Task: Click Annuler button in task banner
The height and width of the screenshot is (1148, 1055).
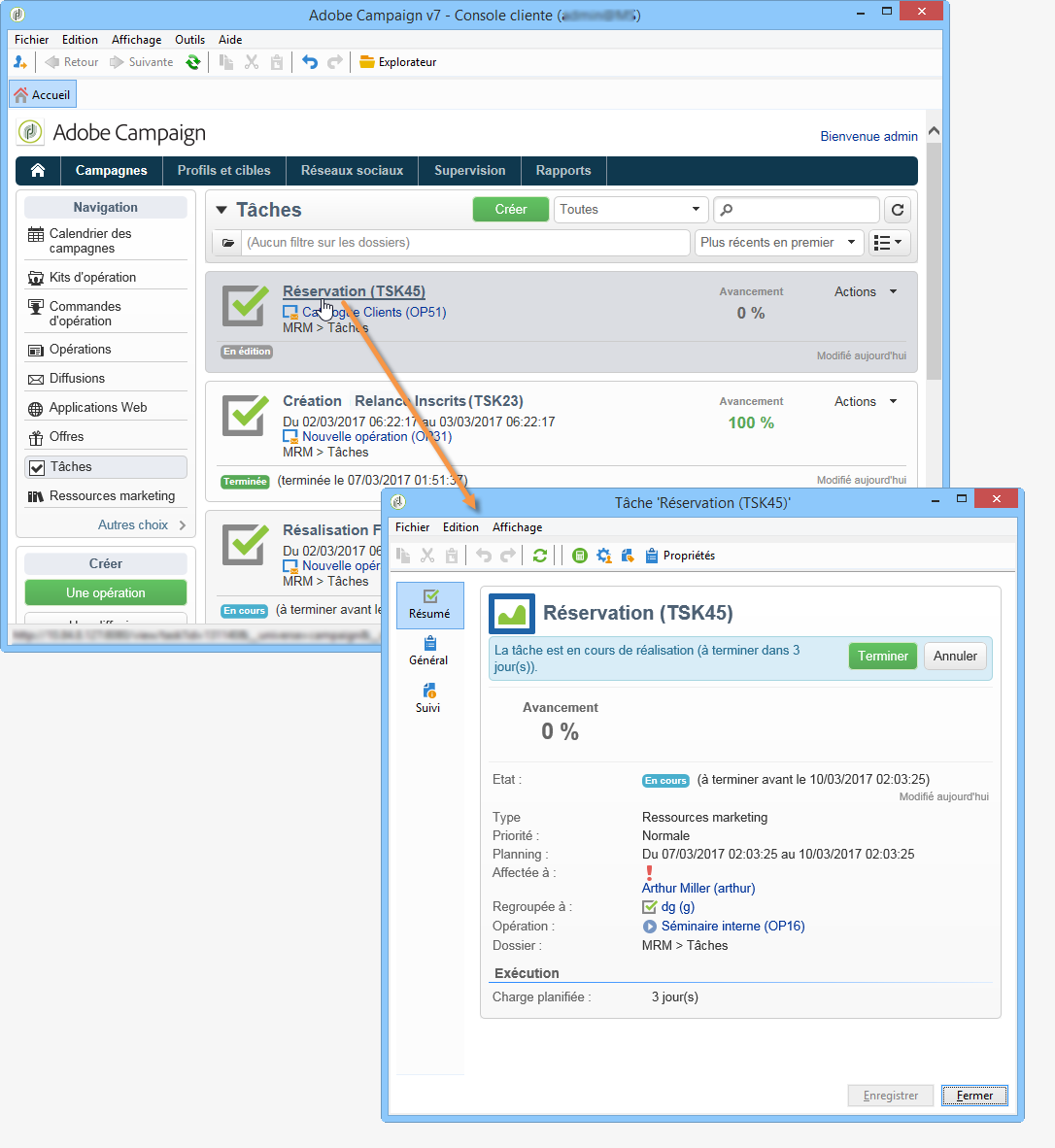Action: tap(955, 656)
